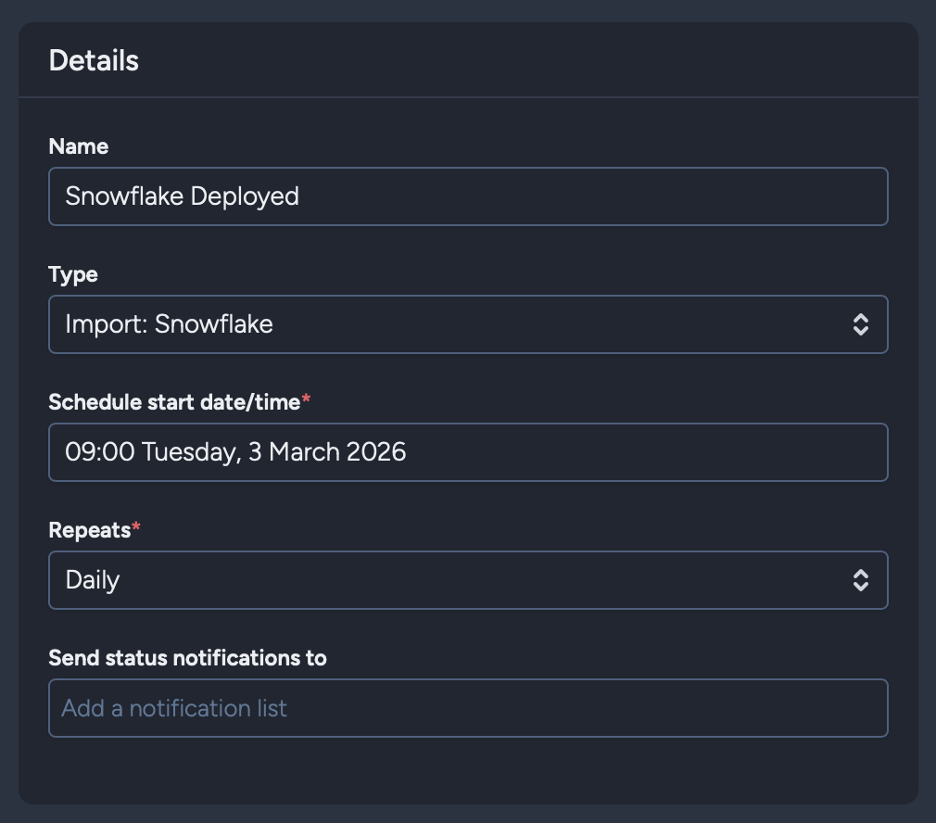
Task: Focus the Add a notification list field
Action: point(467,708)
